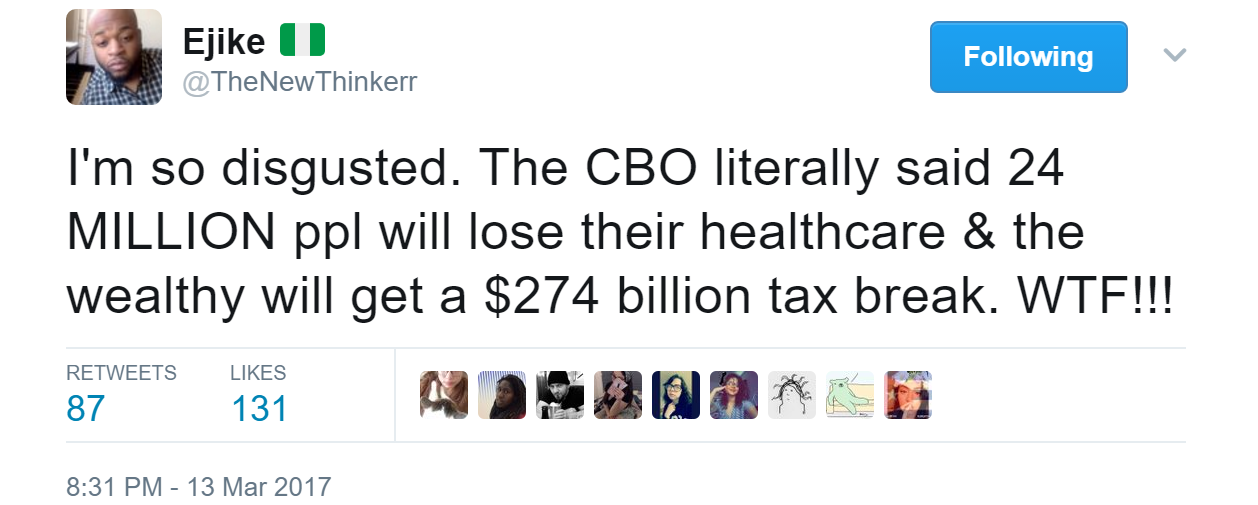View the 87 retweets list

tap(86, 409)
